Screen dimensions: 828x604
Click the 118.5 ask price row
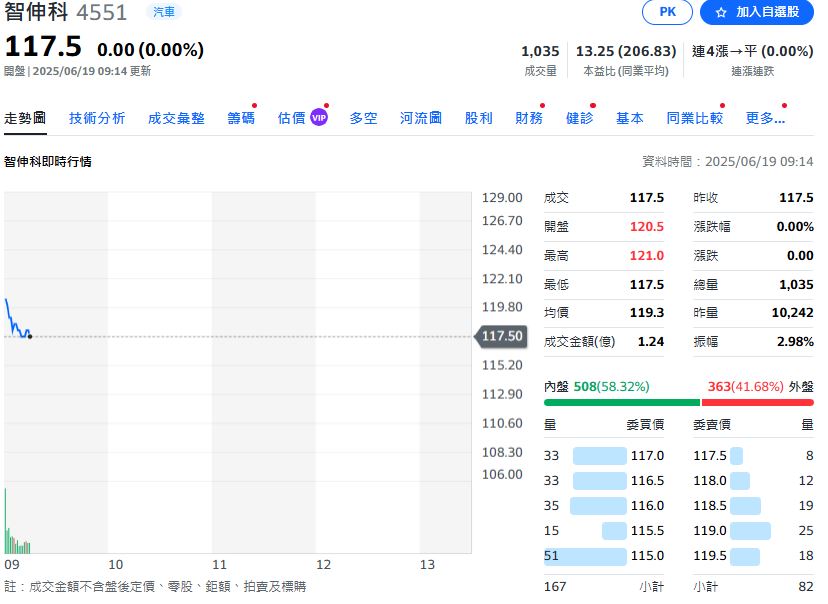click(753, 505)
